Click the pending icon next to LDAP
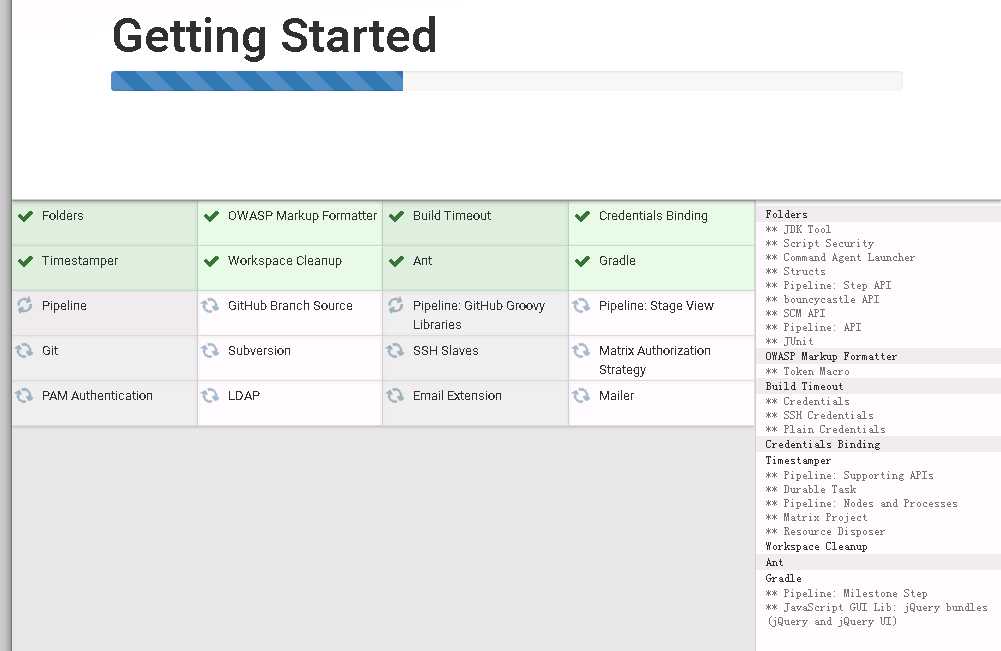 point(210,396)
